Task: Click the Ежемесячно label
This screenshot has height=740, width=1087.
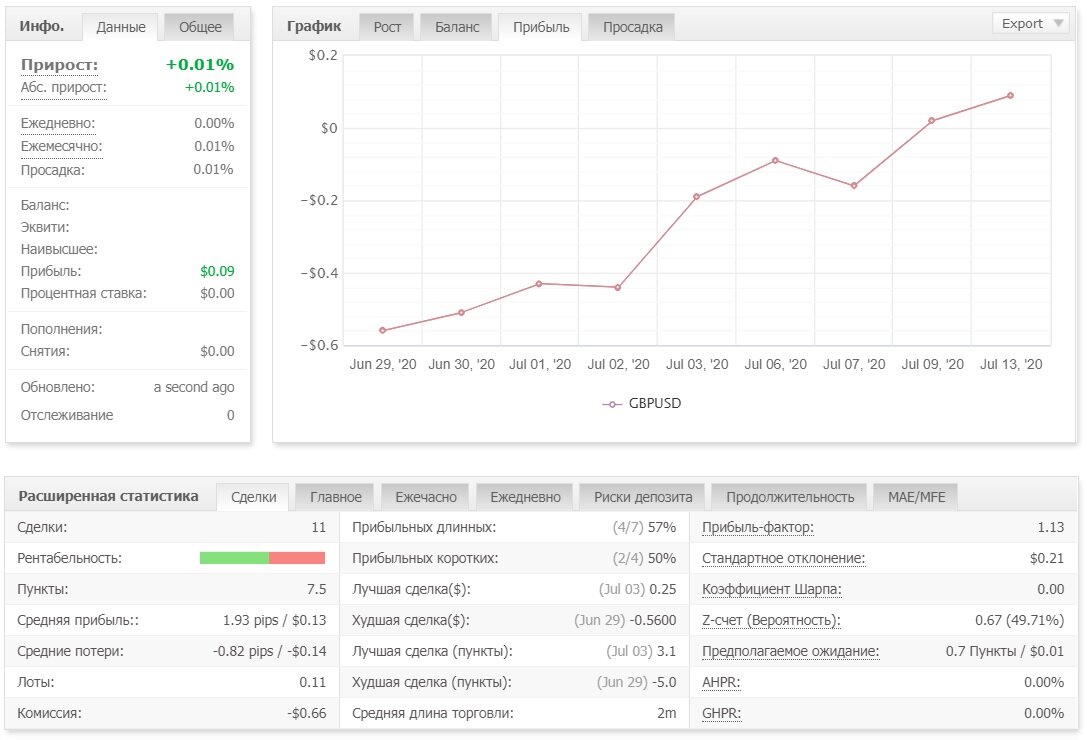Action: coord(61,146)
